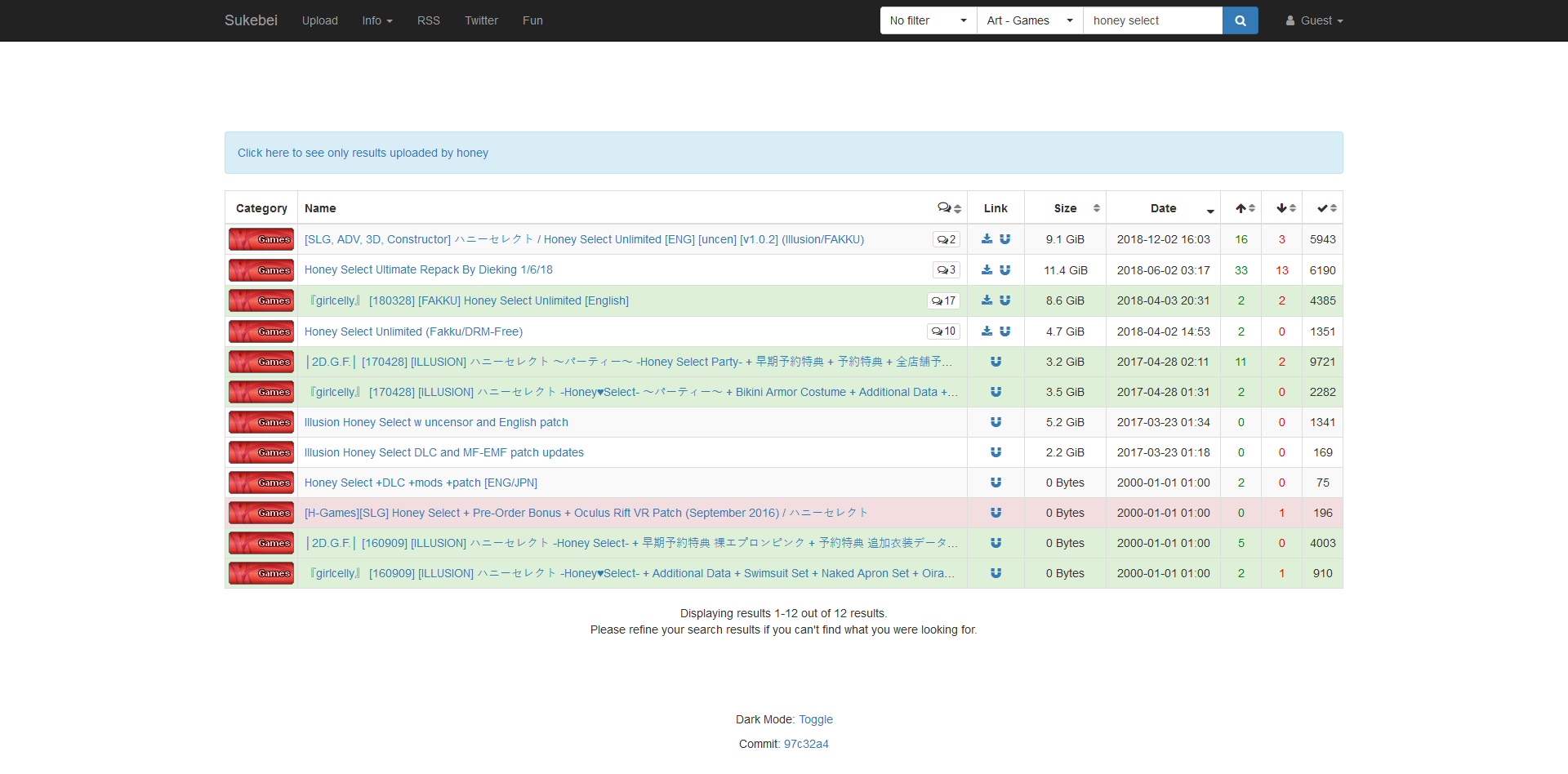Click Games category icon for H-Games SLG row
Screen dimensions: 1568x774
click(261, 513)
